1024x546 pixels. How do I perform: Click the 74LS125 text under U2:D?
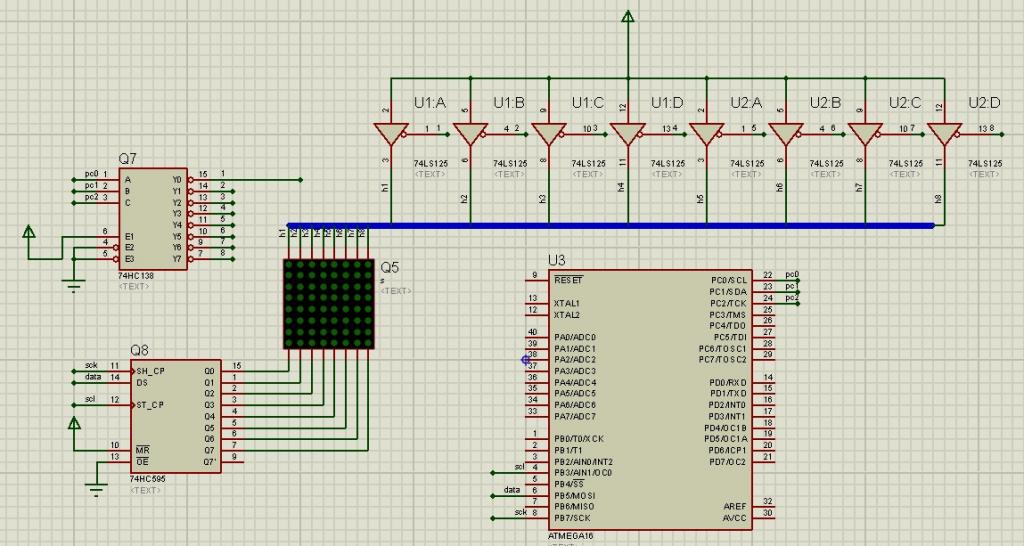985,163
